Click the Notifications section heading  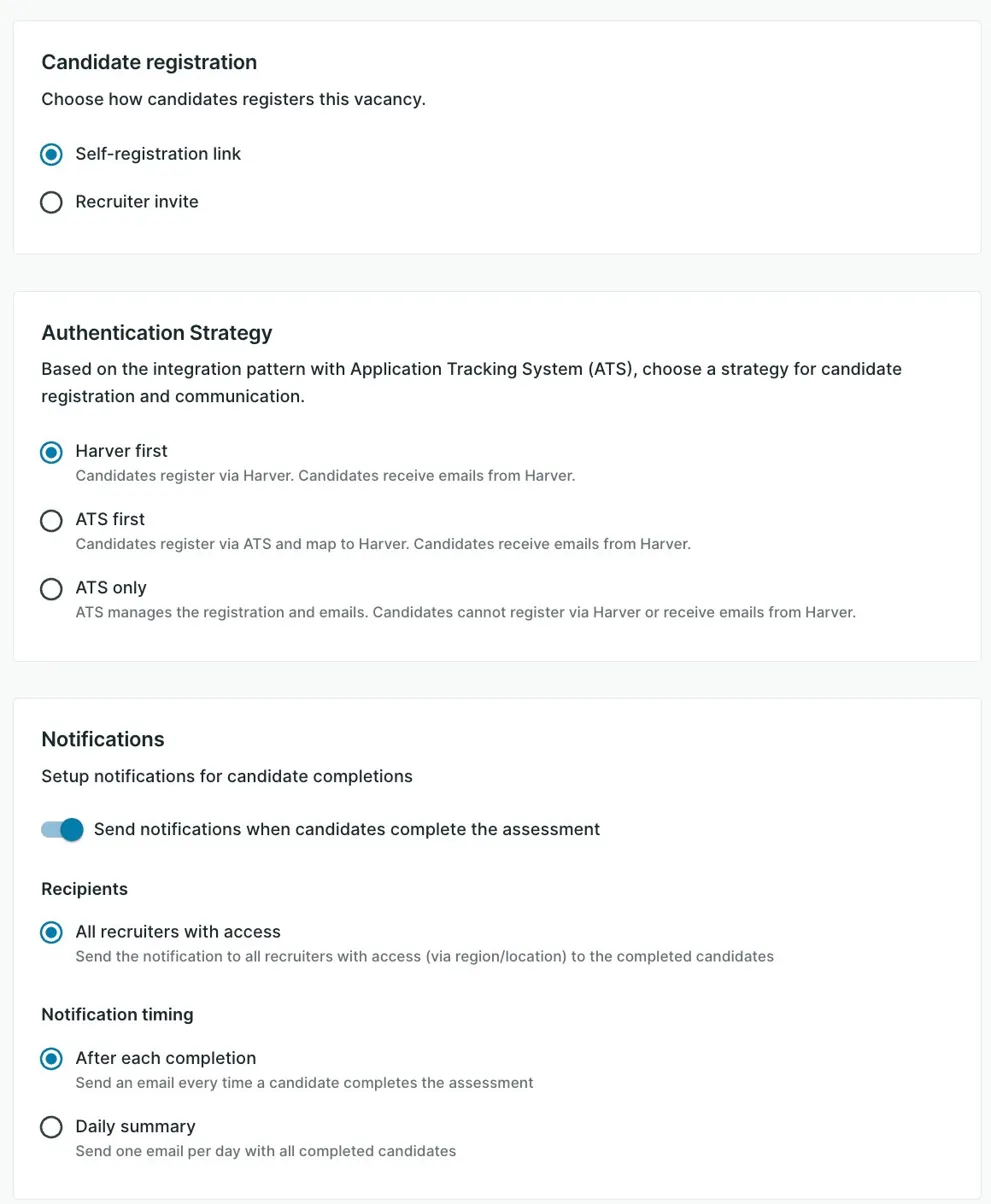103,739
